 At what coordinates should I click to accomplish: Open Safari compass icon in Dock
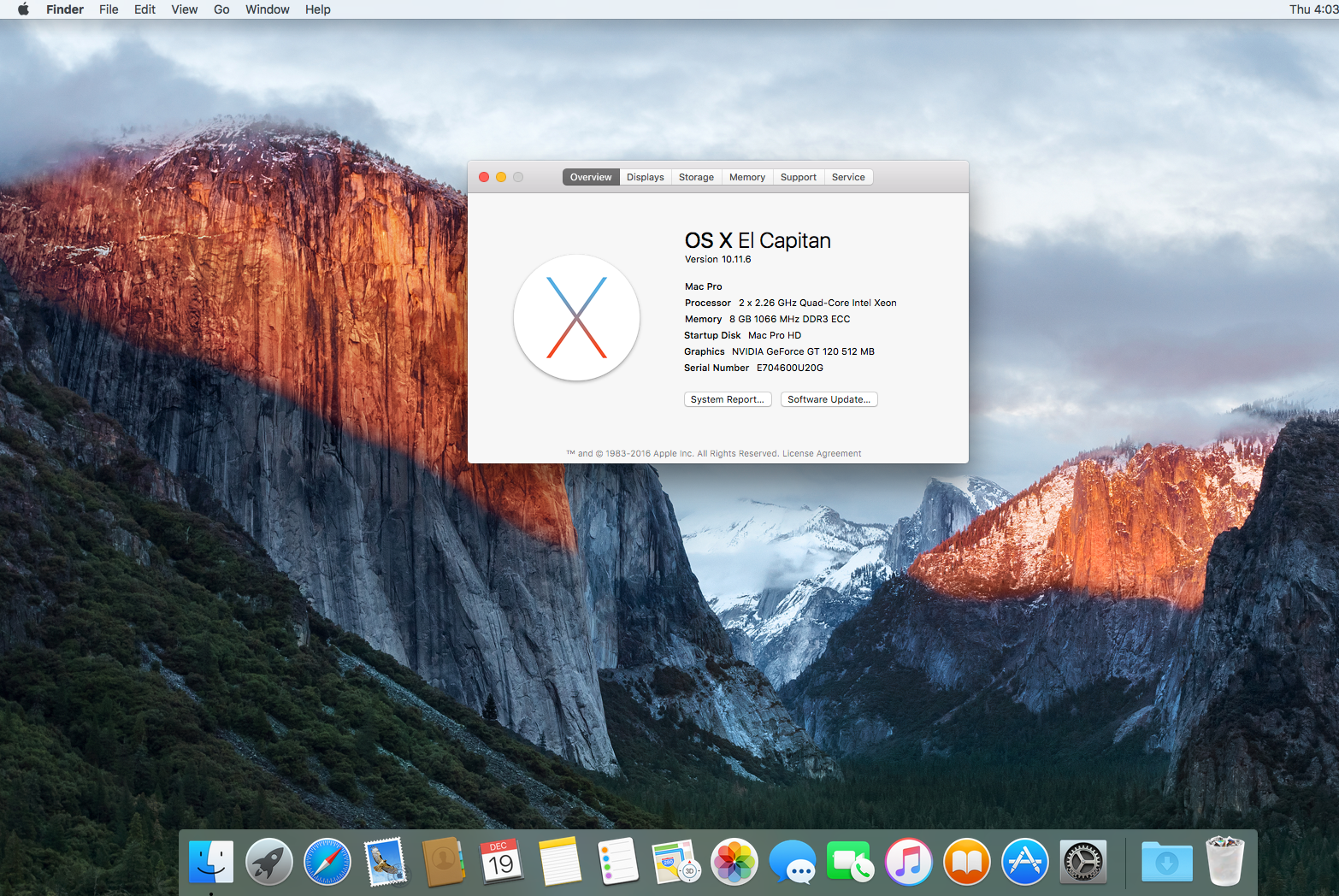point(327,861)
